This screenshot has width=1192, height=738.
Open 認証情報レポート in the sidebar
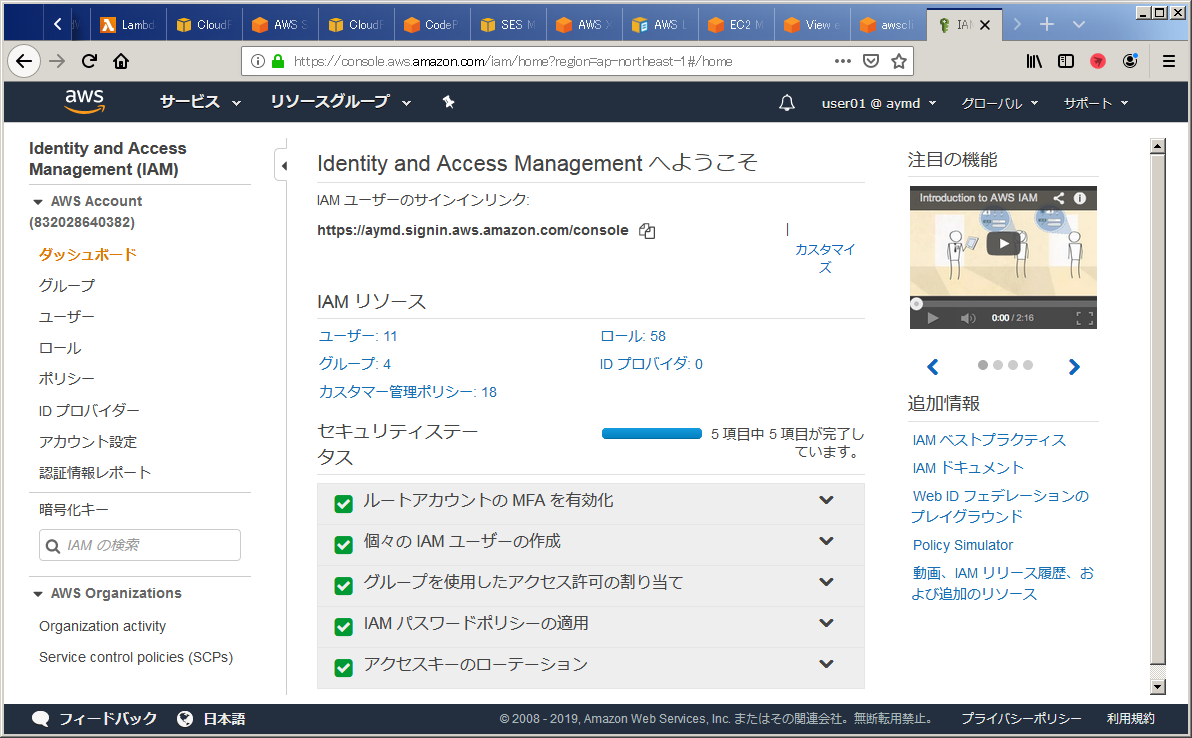pyautogui.click(x=95, y=473)
